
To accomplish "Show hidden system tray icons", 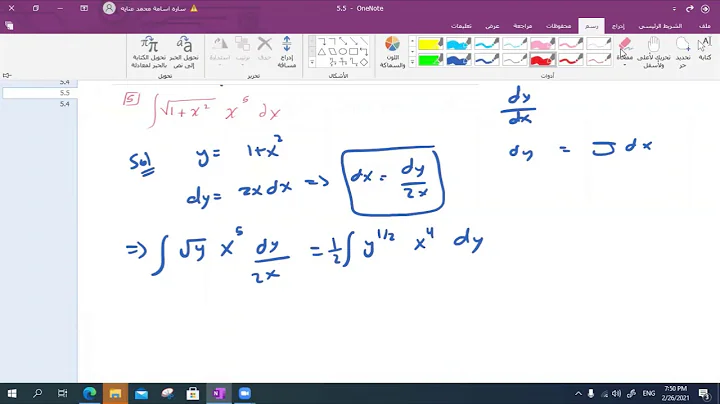I will tap(578, 393).
